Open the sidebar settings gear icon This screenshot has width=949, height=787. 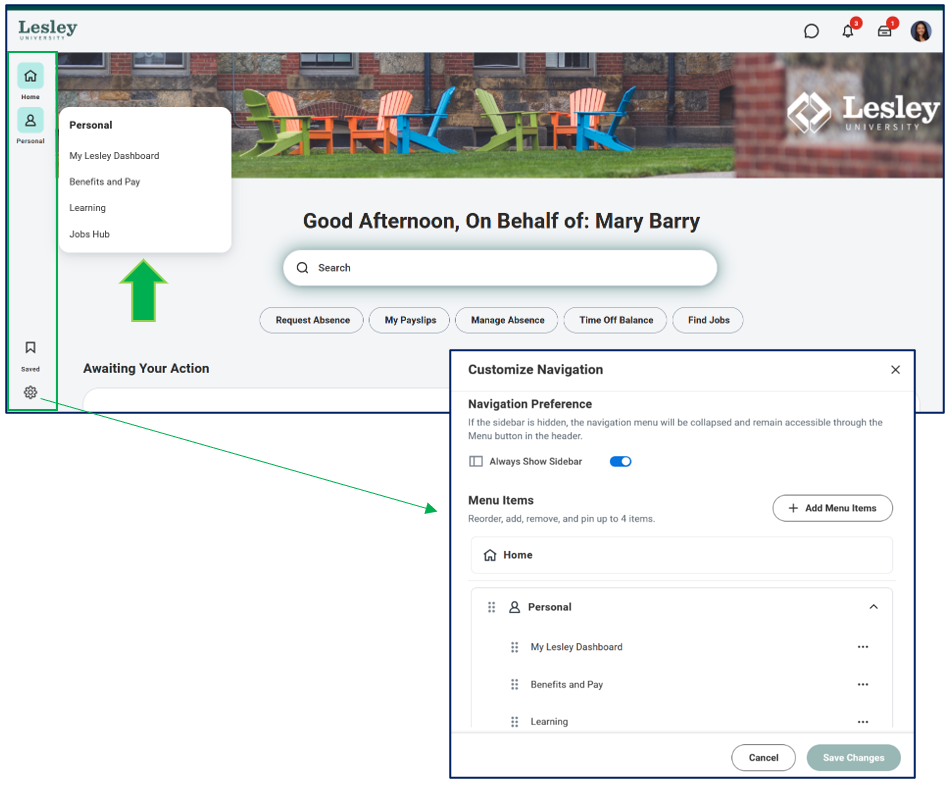pos(30,392)
